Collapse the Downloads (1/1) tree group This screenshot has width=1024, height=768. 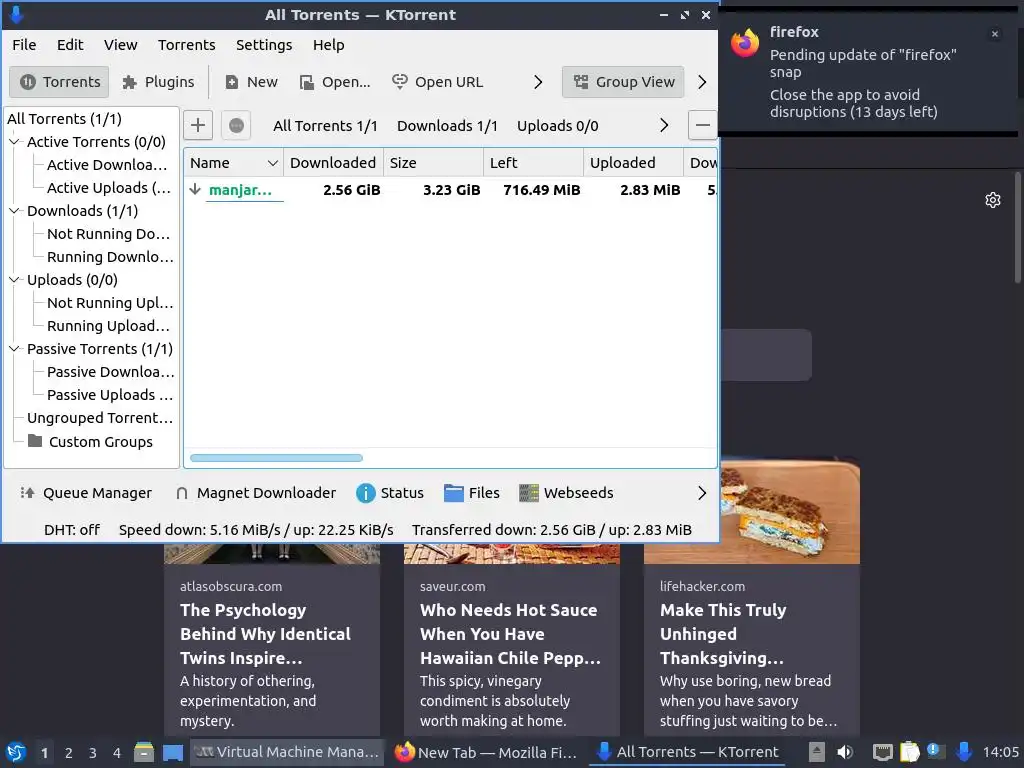point(14,211)
